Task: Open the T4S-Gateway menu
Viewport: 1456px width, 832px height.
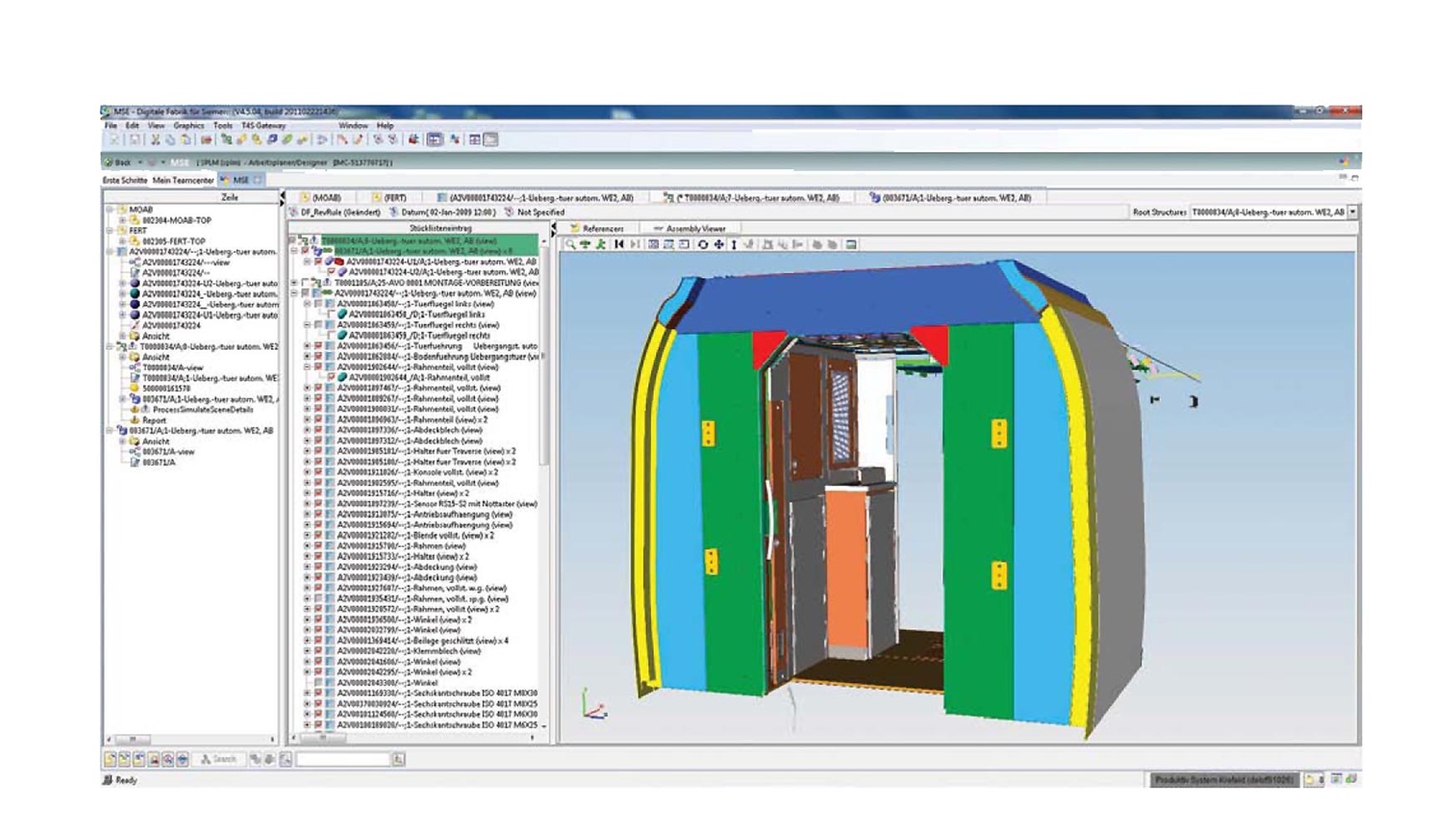Action: click(x=264, y=126)
